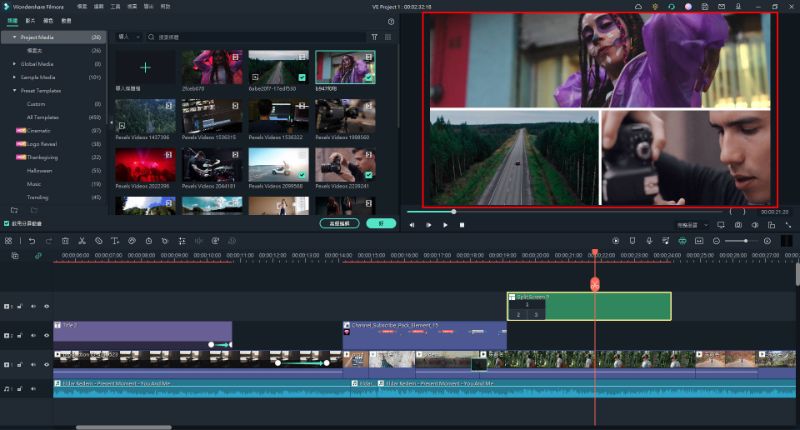Mute the main video track speaker
Image resolution: width=800 pixels, height=430 pixels.
pyautogui.click(x=33, y=365)
